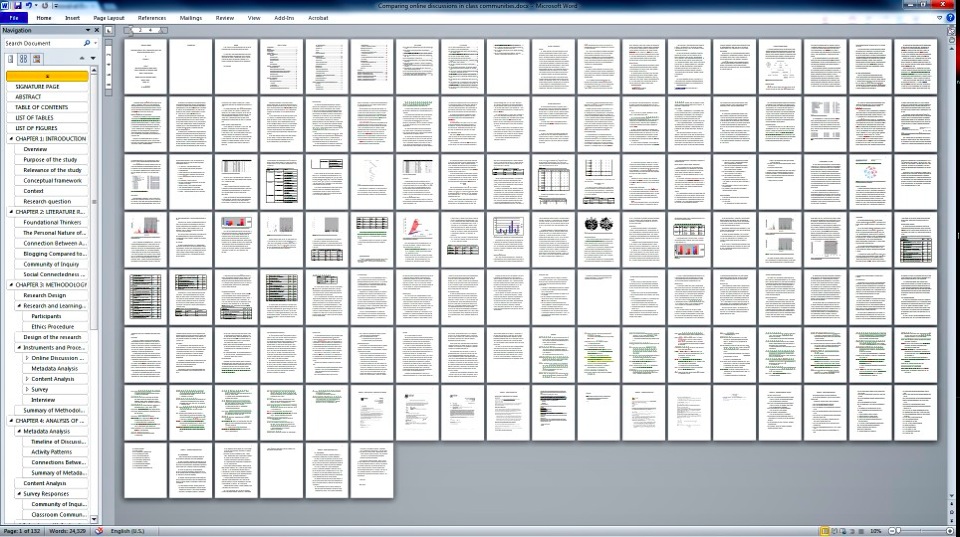Viewport: 960px width, 537px height.
Task: Jump to LIST OF FIGURES heading
Action: pos(36,128)
